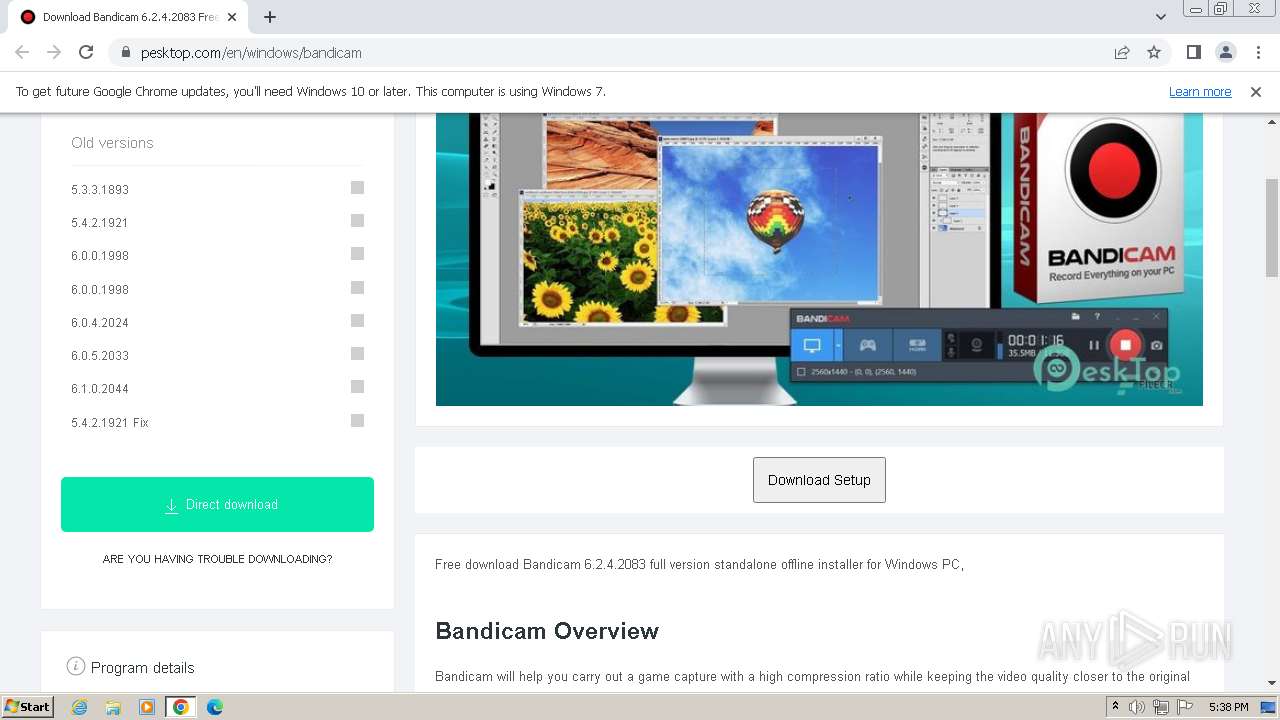Select old version 6.1.0.2044
Screen dimensions: 1280x720
(x=100, y=388)
